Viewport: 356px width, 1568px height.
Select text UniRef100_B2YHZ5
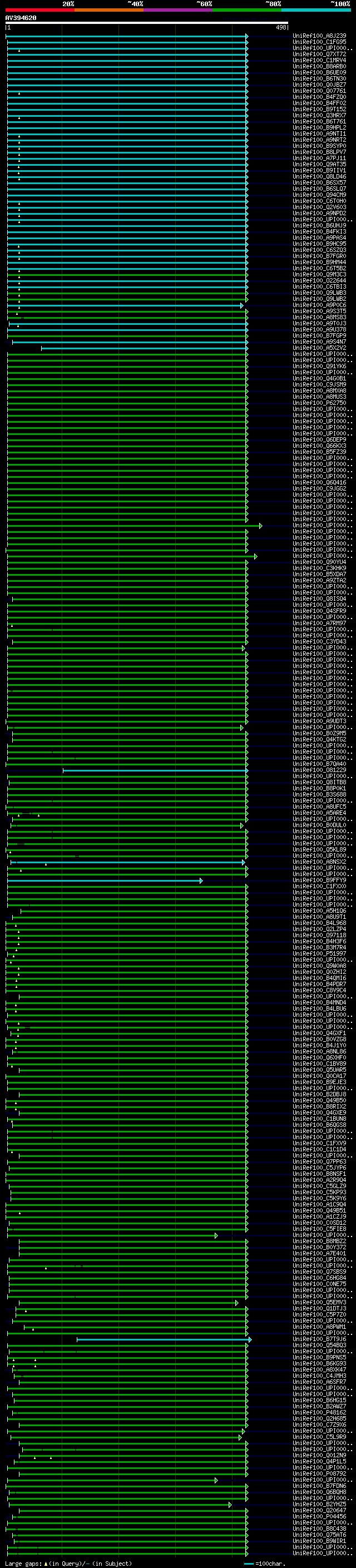[x=319, y=1504]
